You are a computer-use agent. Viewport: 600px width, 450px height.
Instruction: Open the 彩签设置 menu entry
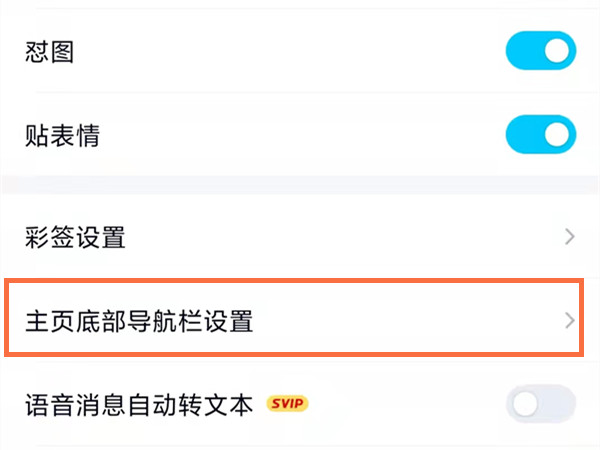(75, 238)
